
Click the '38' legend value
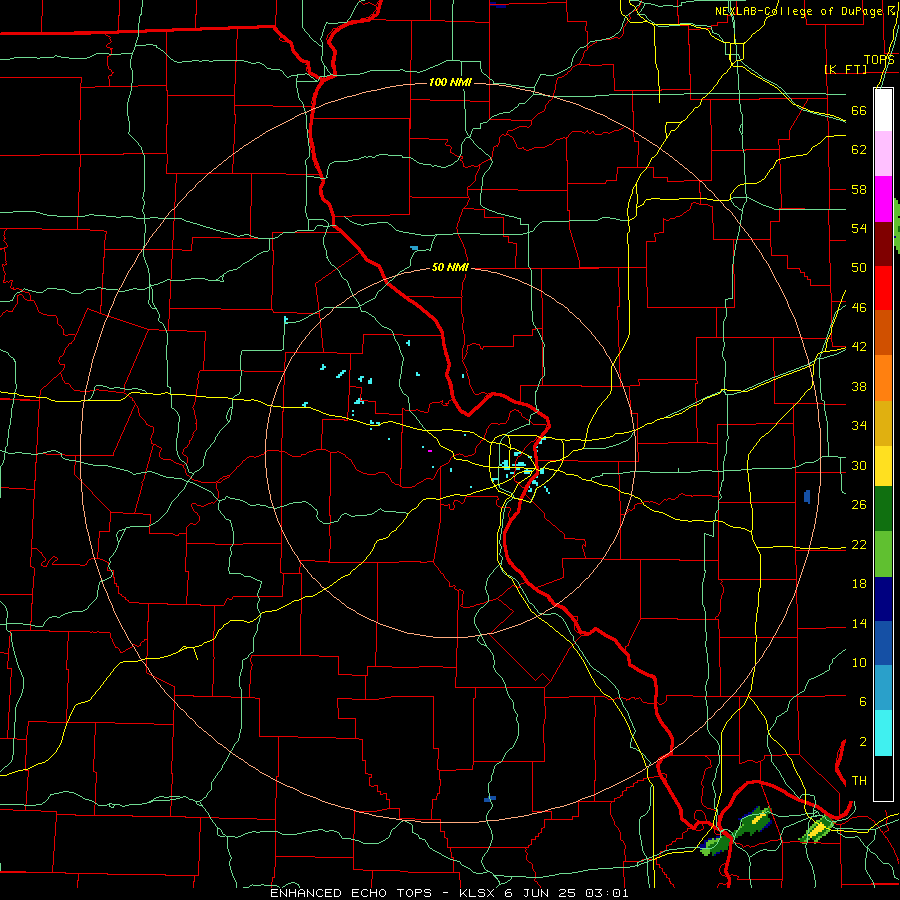tap(859, 386)
